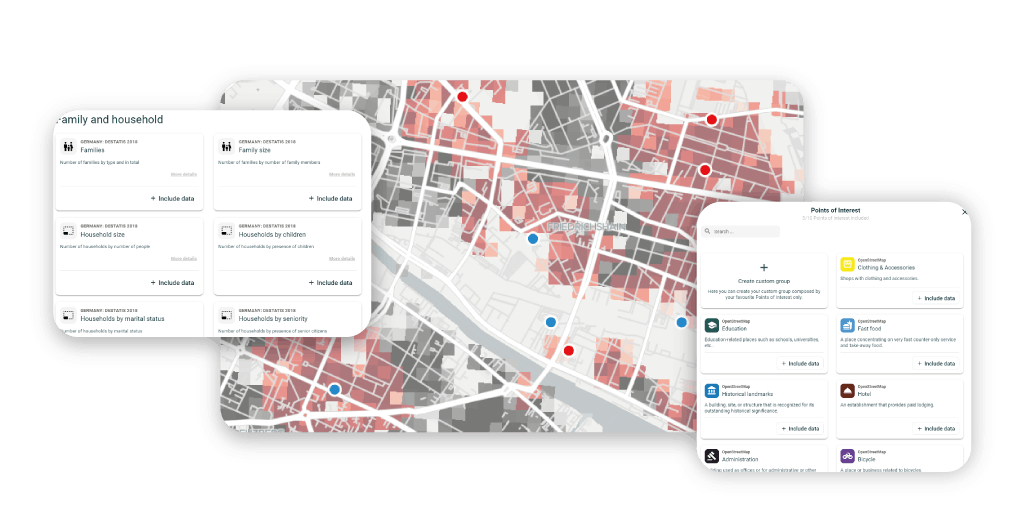Click the Families card people icon

pyautogui.click(x=68, y=146)
